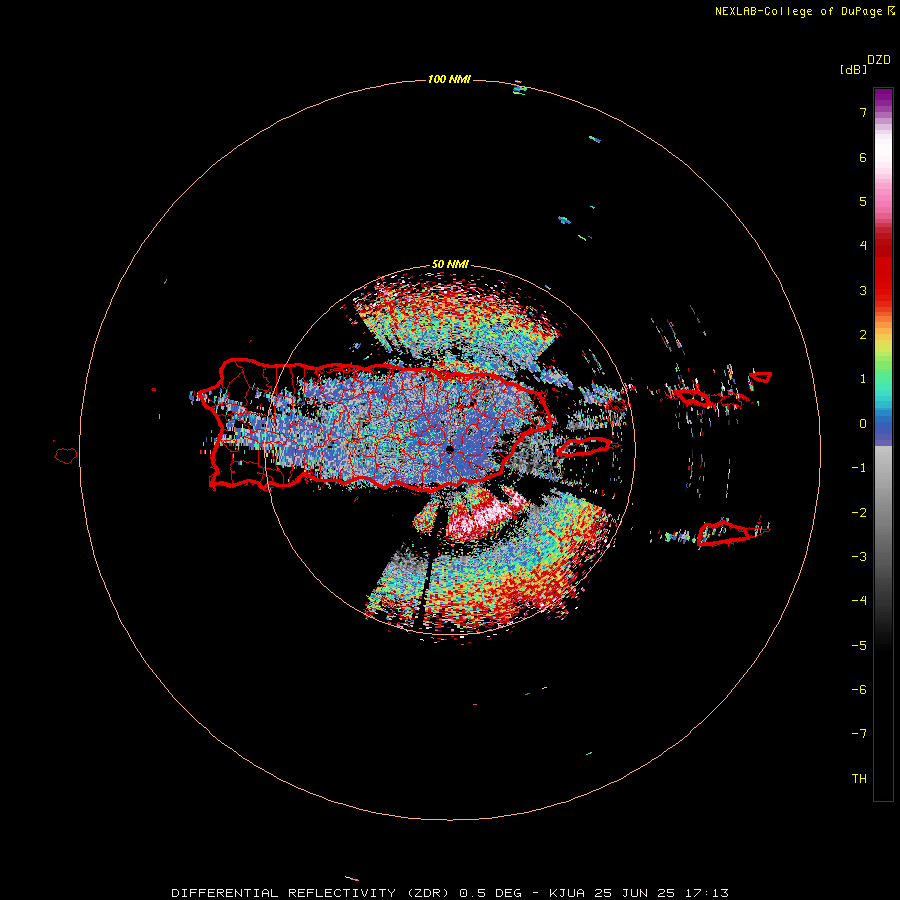The width and height of the screenshot is (900, 900).
Task: Click the 7 value on color scale
Action: (x=863, y=112)
